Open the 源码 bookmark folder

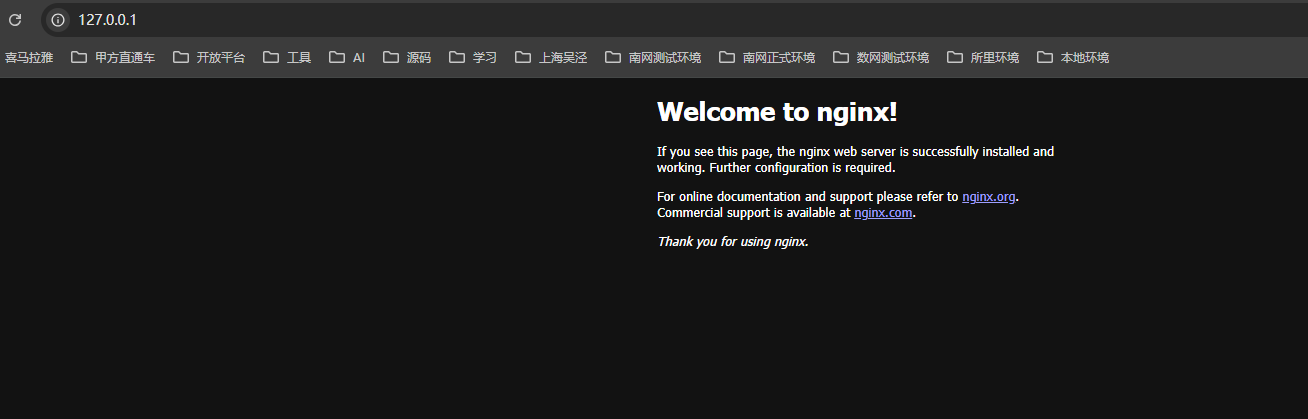click(x=407, y=58)
